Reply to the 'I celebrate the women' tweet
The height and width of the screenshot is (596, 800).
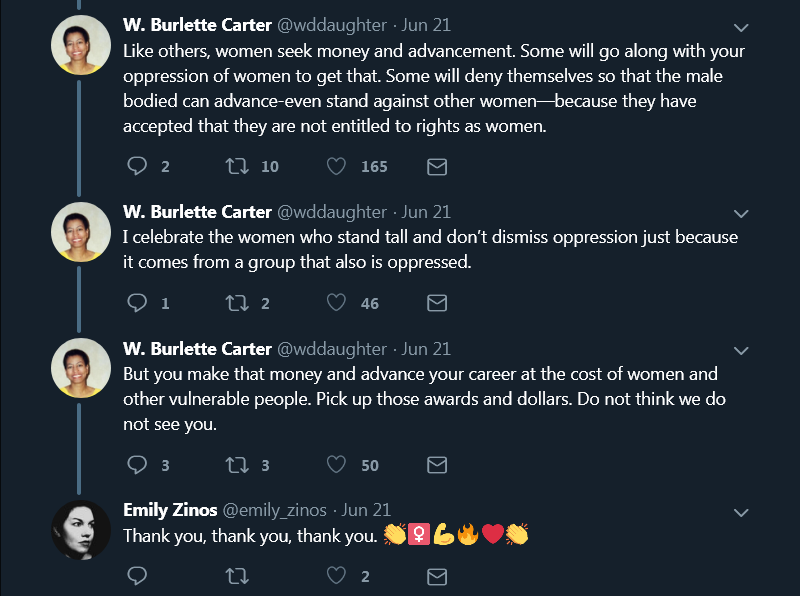tap(138, 303)
